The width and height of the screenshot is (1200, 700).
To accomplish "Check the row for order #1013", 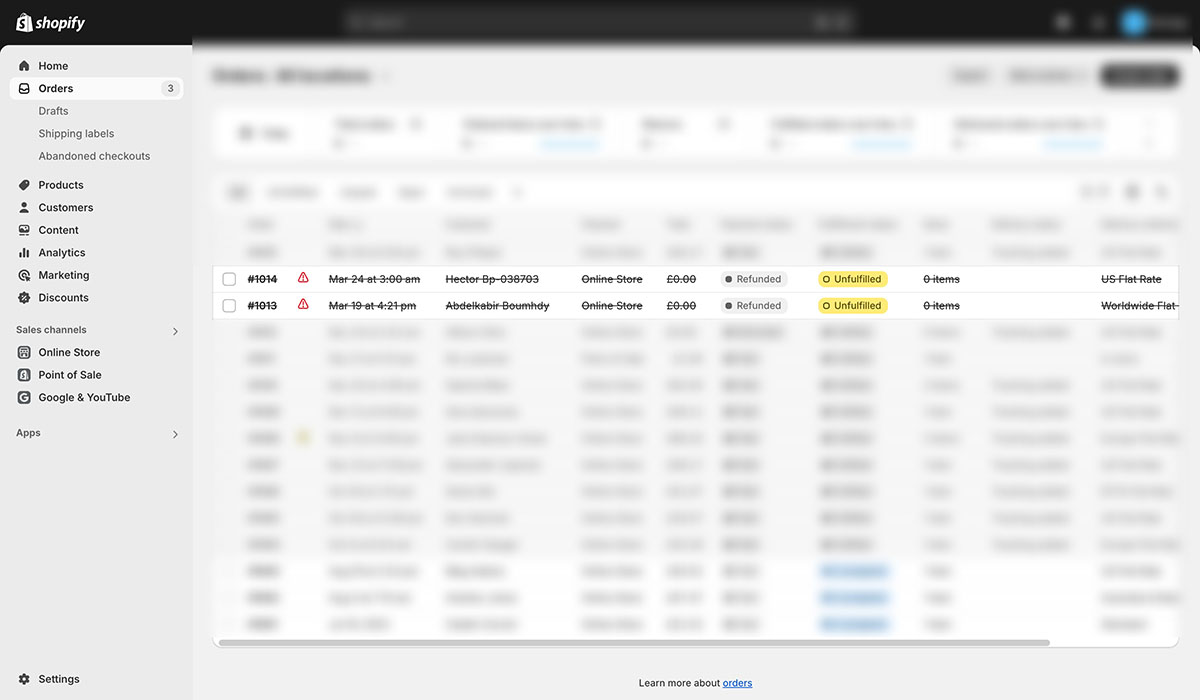I will click(229, 305).
